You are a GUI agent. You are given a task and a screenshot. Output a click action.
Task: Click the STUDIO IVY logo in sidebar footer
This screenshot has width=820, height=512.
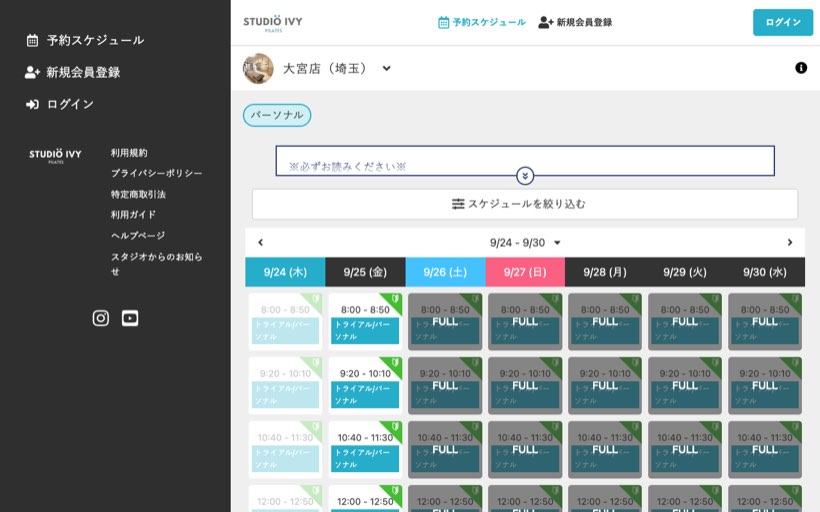click(x=55, y=155)
